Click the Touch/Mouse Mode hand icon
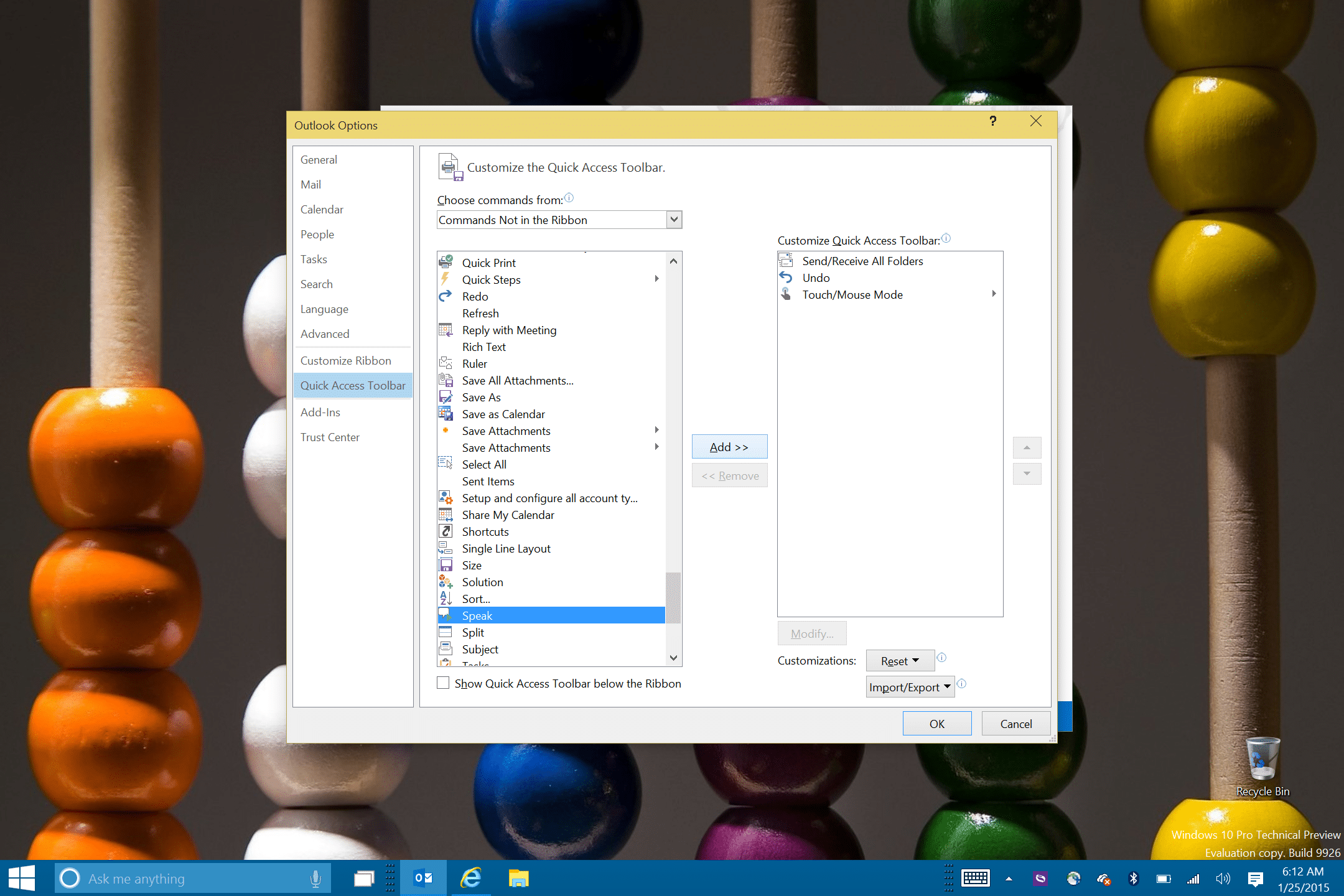The height and width of the screenshot is (896, 1344). (786, 294)
